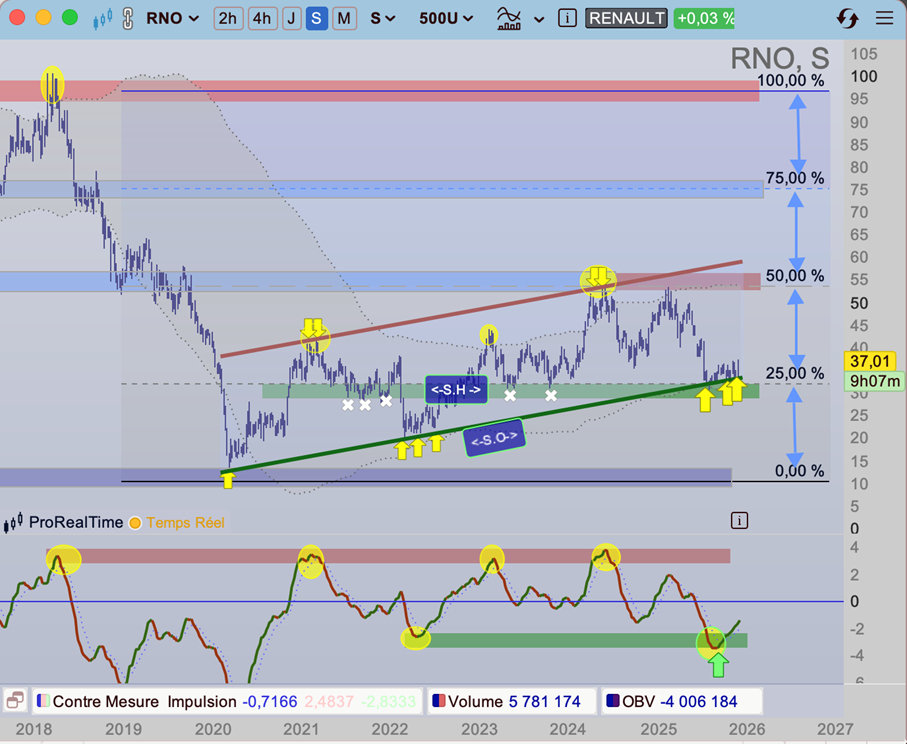Expand the RNO ticker dropdown
The image size is (907, 744).
(x=172, y=18)
